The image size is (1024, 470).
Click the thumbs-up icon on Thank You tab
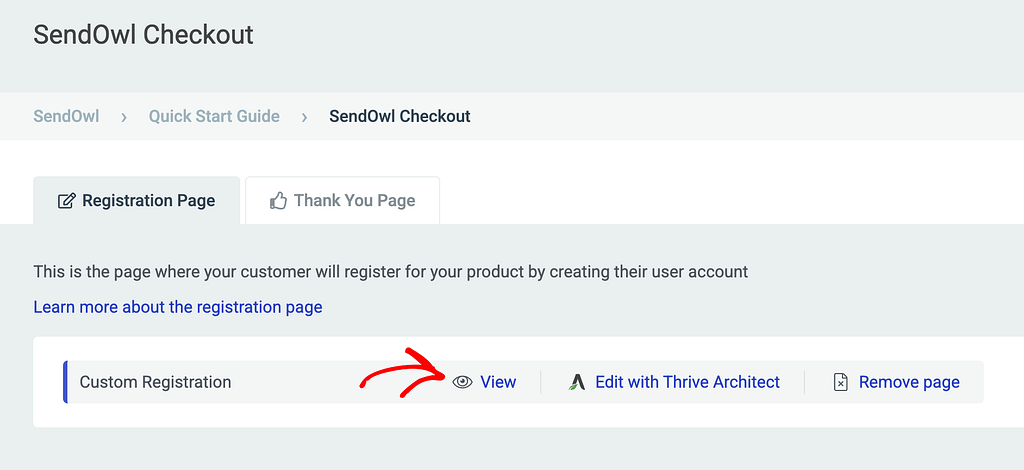(278, 200)
